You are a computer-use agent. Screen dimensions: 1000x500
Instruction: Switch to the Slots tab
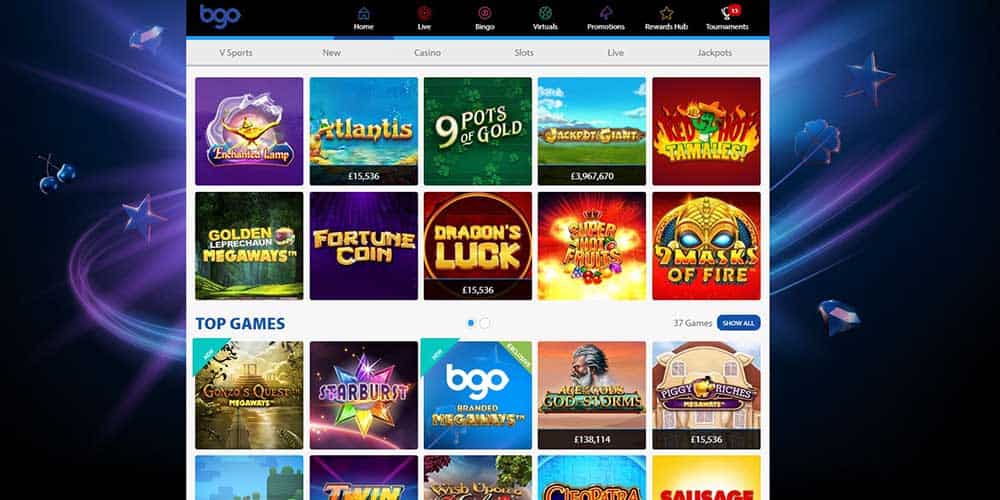pyautogui.click(x=524, y=53)
